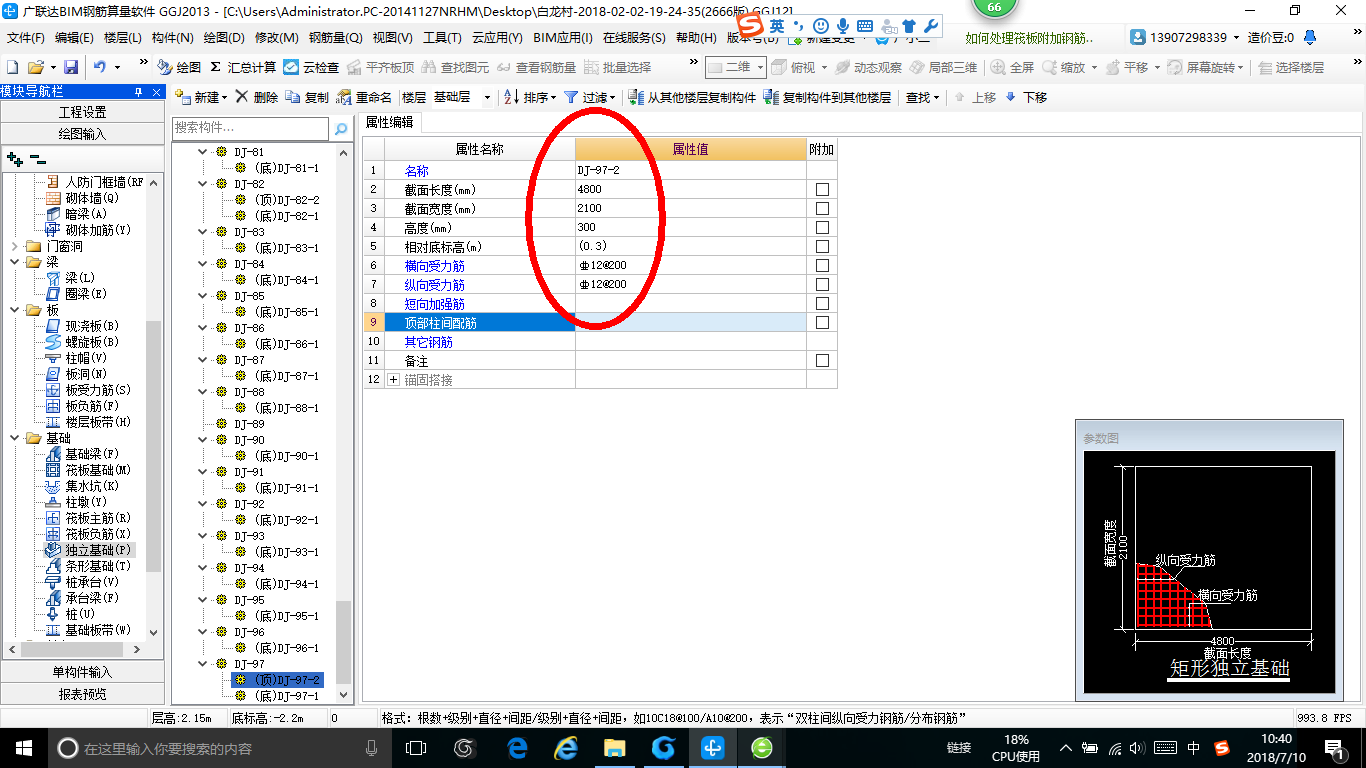Click the expand-all plus icon in navigation bar

click(14, 159)
